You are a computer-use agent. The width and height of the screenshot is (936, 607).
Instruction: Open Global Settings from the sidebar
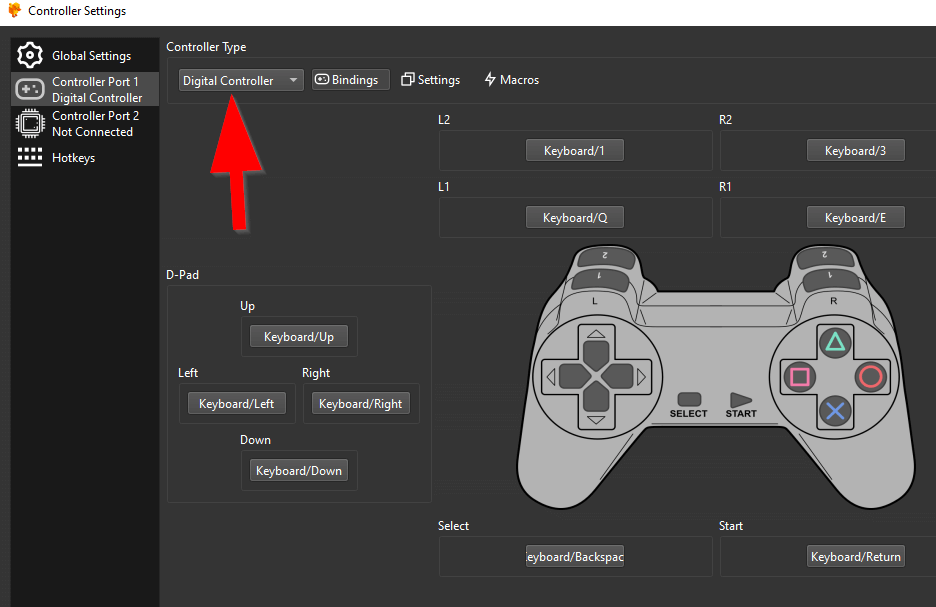[x=85, y=56]
